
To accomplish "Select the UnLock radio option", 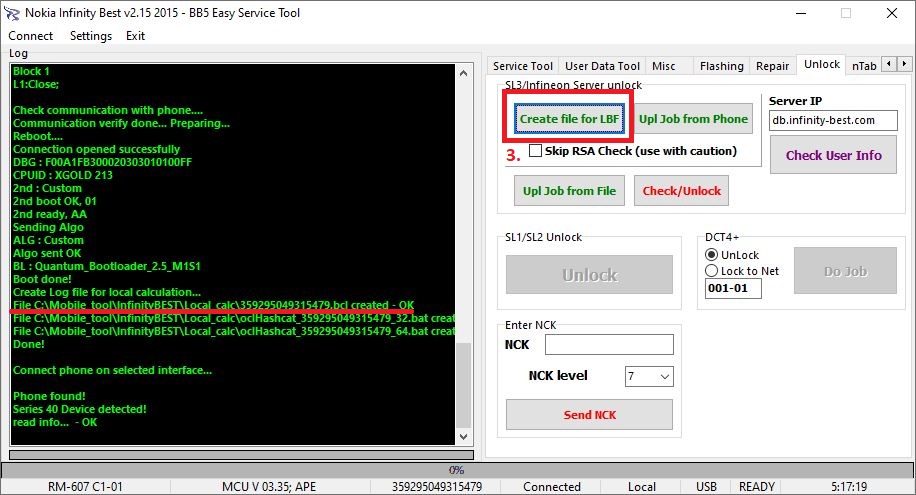I will tap(711, 255).
